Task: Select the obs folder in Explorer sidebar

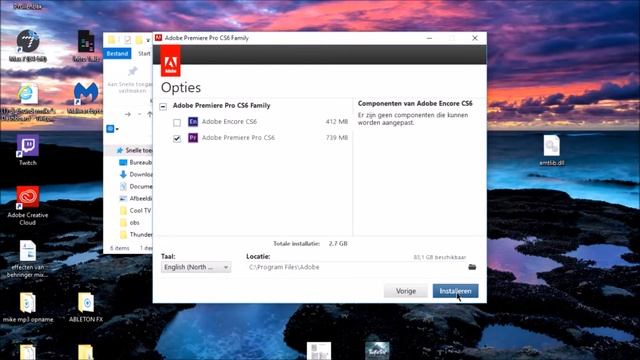Action: coord(130,222)
